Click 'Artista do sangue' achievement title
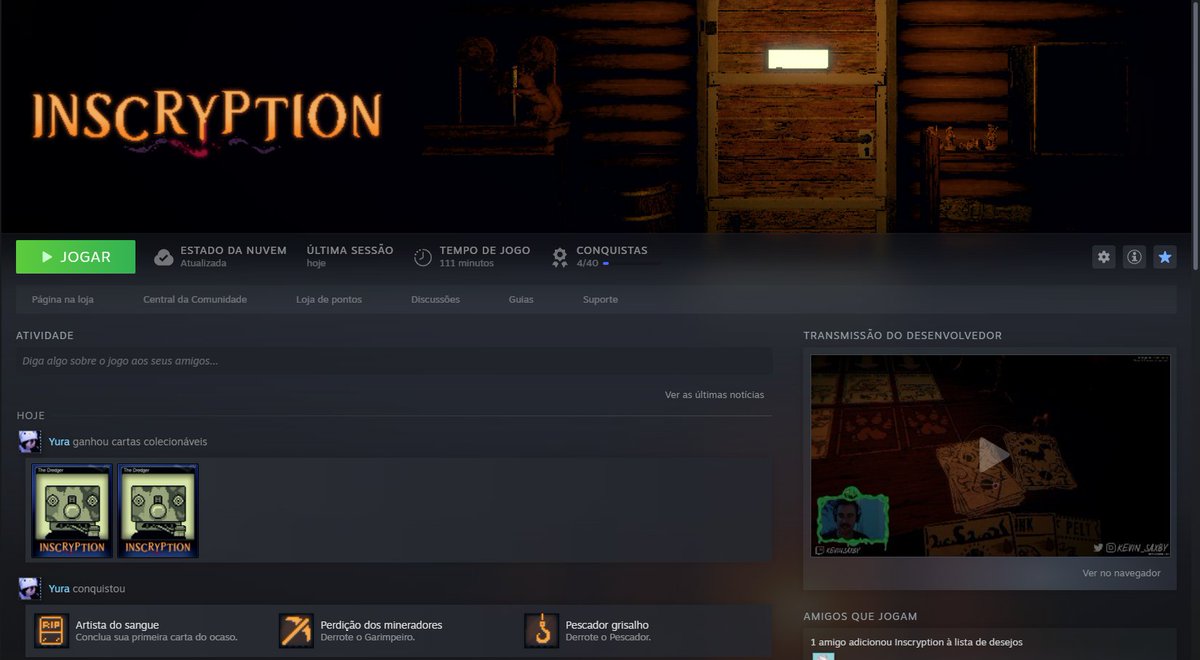The width and height of the screenshot is (1200, 660). (117, 624)
